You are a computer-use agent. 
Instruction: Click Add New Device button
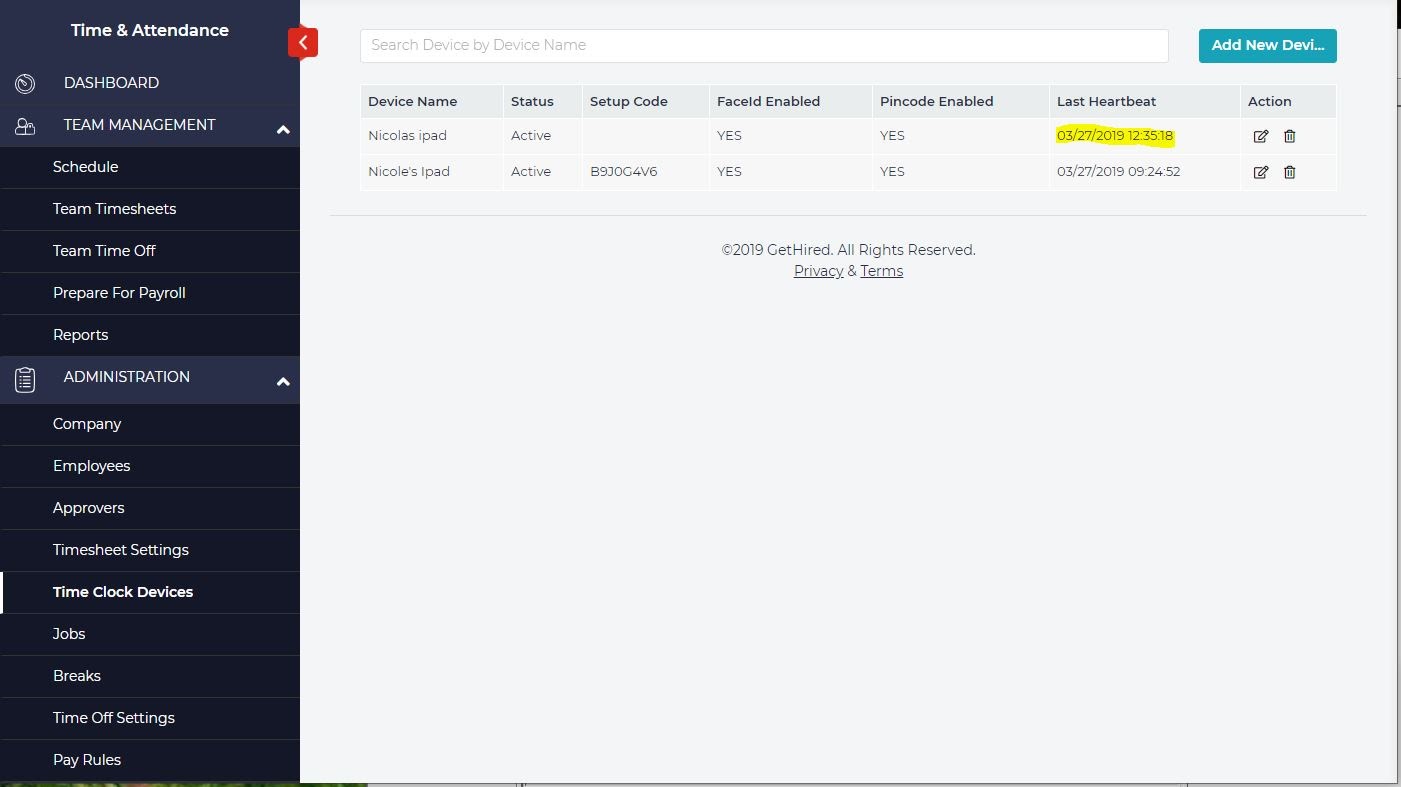tap(1267, 45)
